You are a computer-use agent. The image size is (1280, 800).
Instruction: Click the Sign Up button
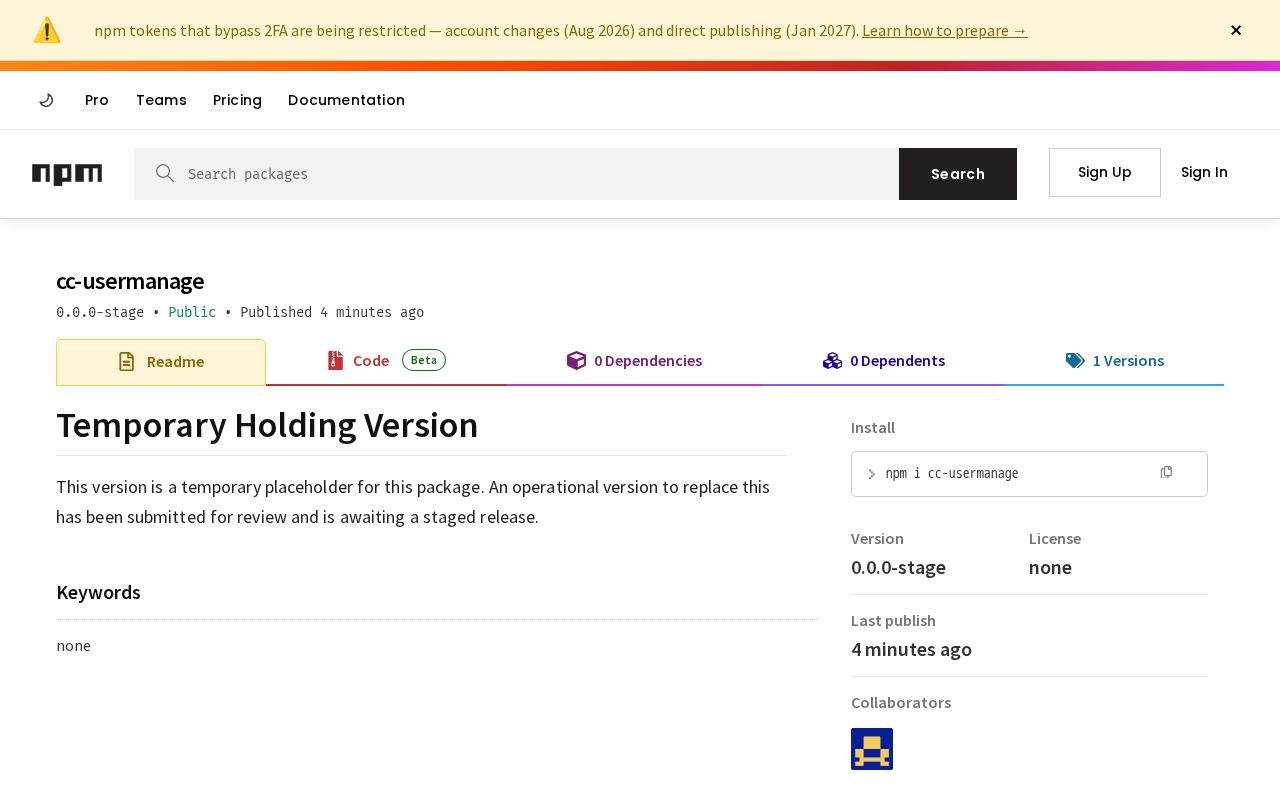(1105, 172)
